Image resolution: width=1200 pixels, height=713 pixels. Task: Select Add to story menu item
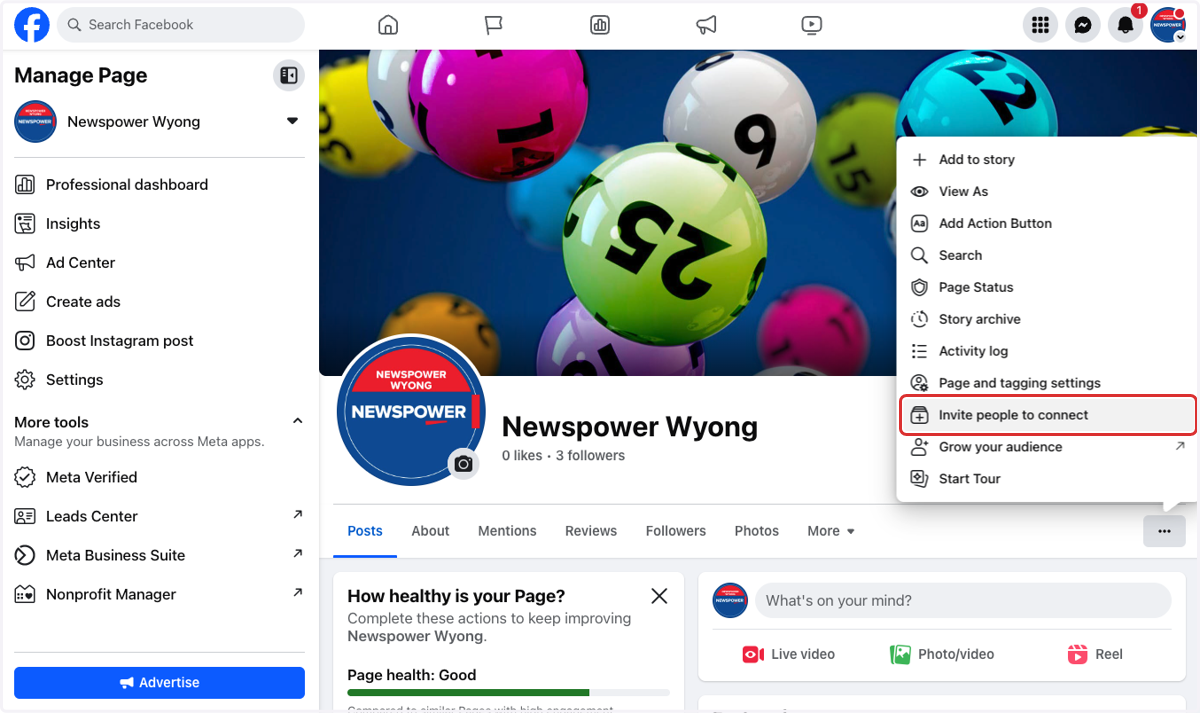pyautogui.click(x=1047, y=159)
